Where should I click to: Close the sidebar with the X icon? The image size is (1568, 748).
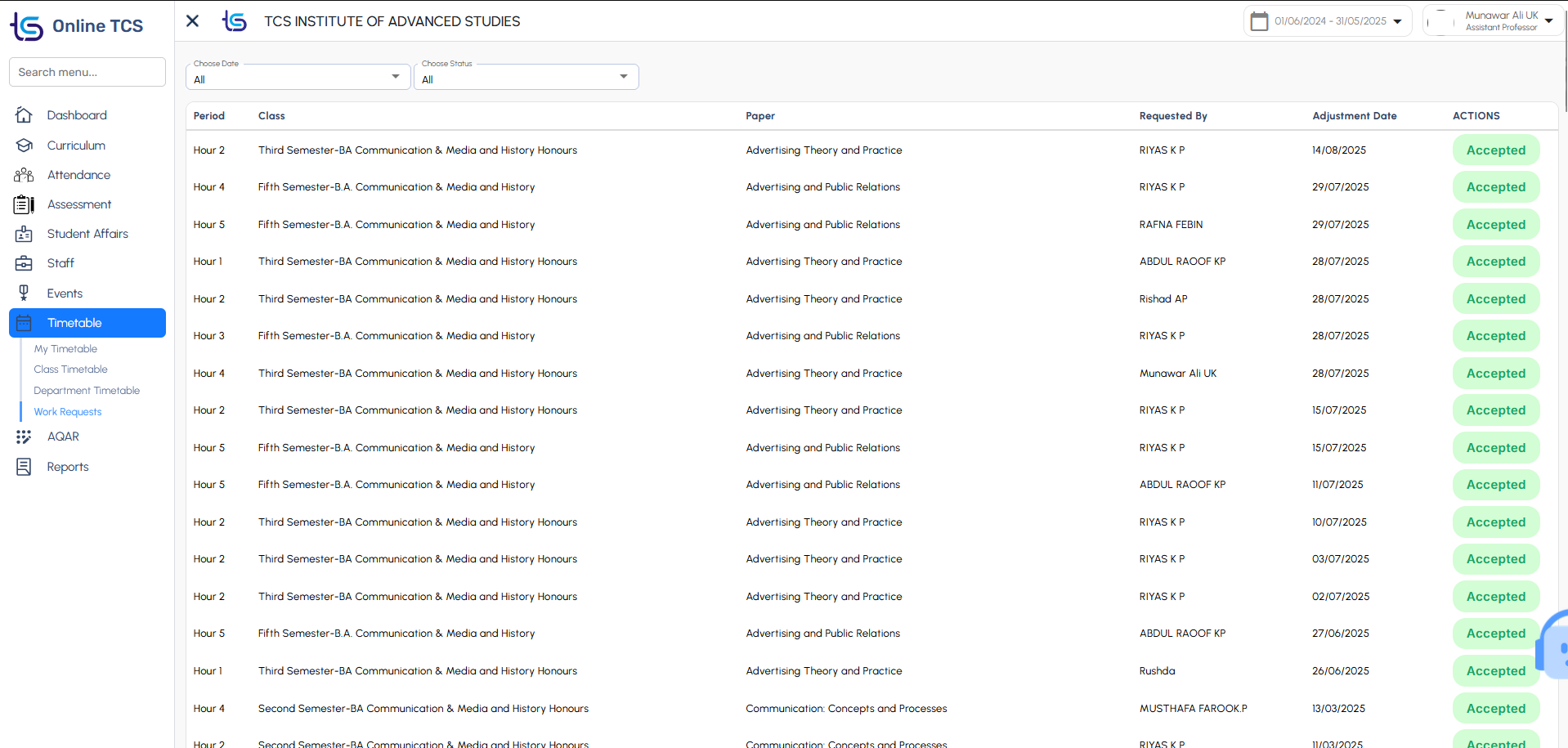193,21
